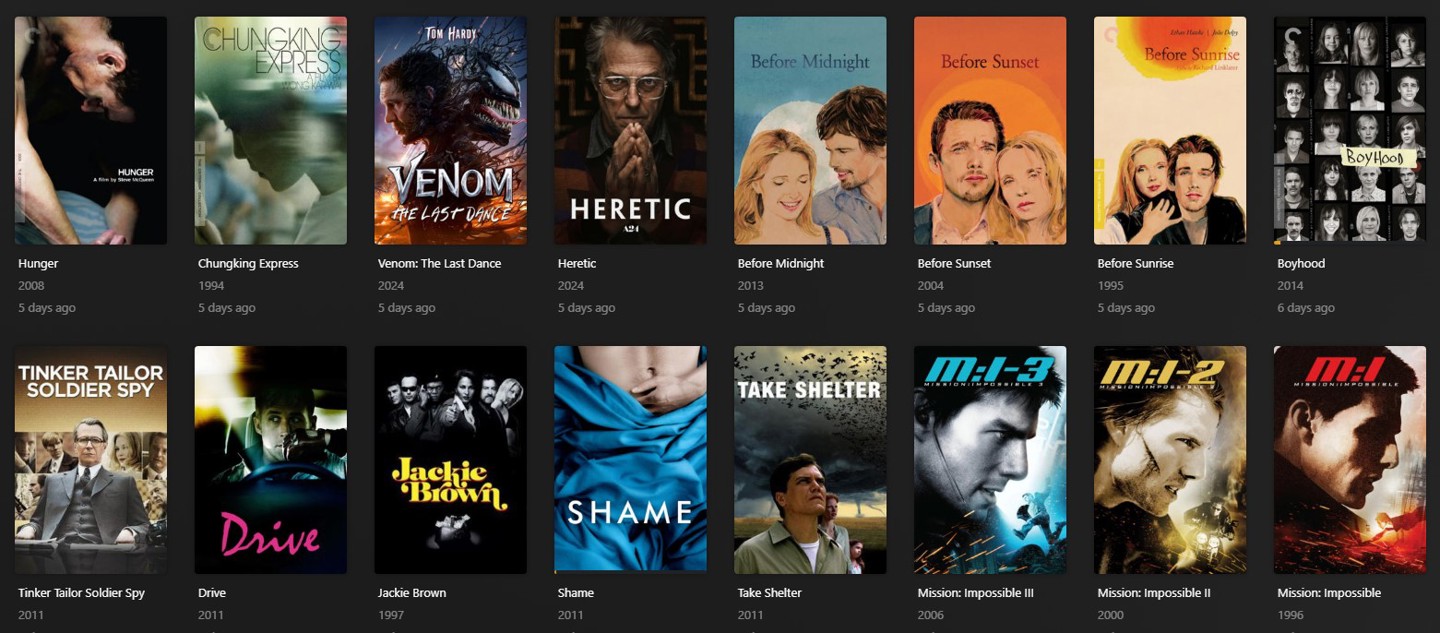Open the Mission: Impossible II poster

(x=1170, y=460)
